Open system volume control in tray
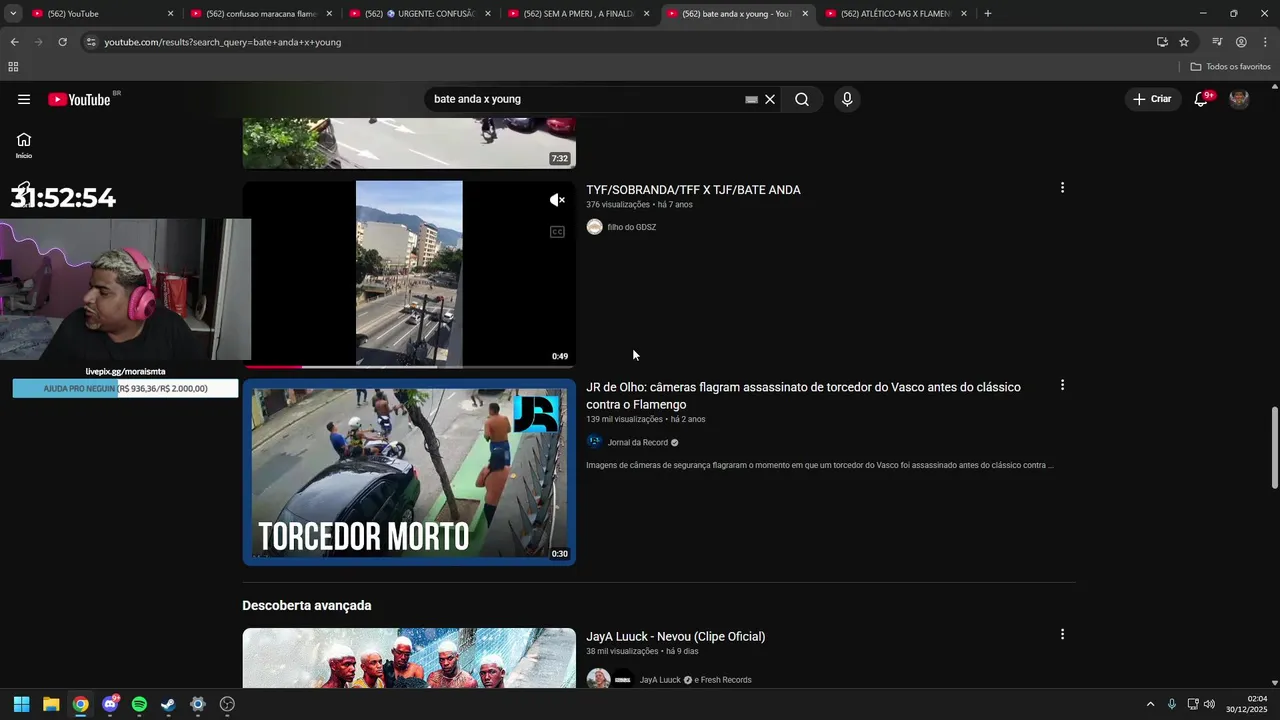1280x720 pixels. (1209, 704)
